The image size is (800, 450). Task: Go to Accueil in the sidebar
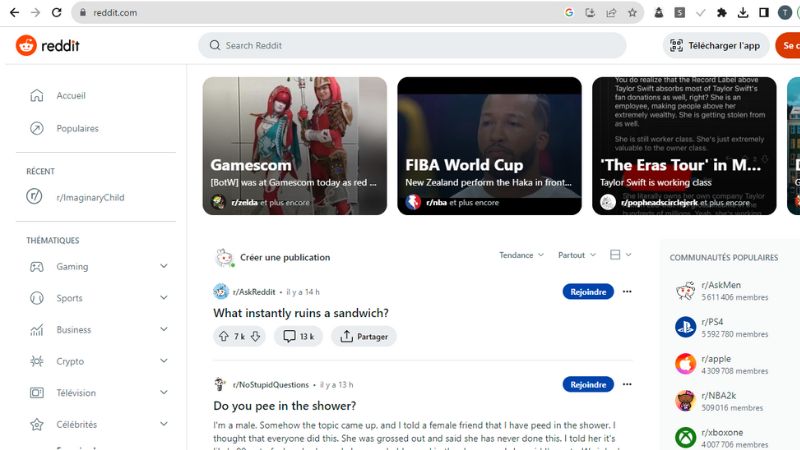point(70,96)
